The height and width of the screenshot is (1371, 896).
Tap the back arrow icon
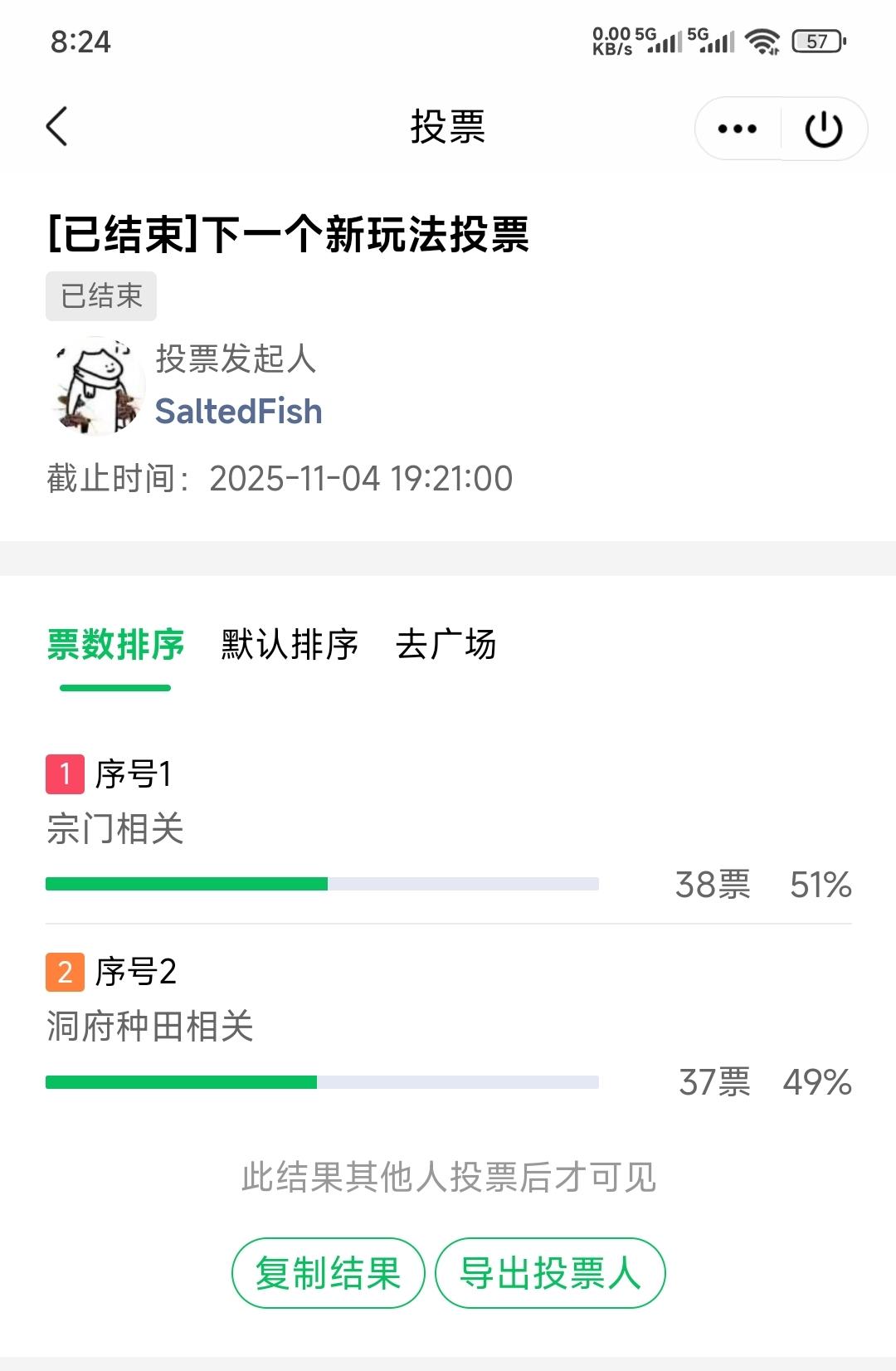(x=56, y=127)
